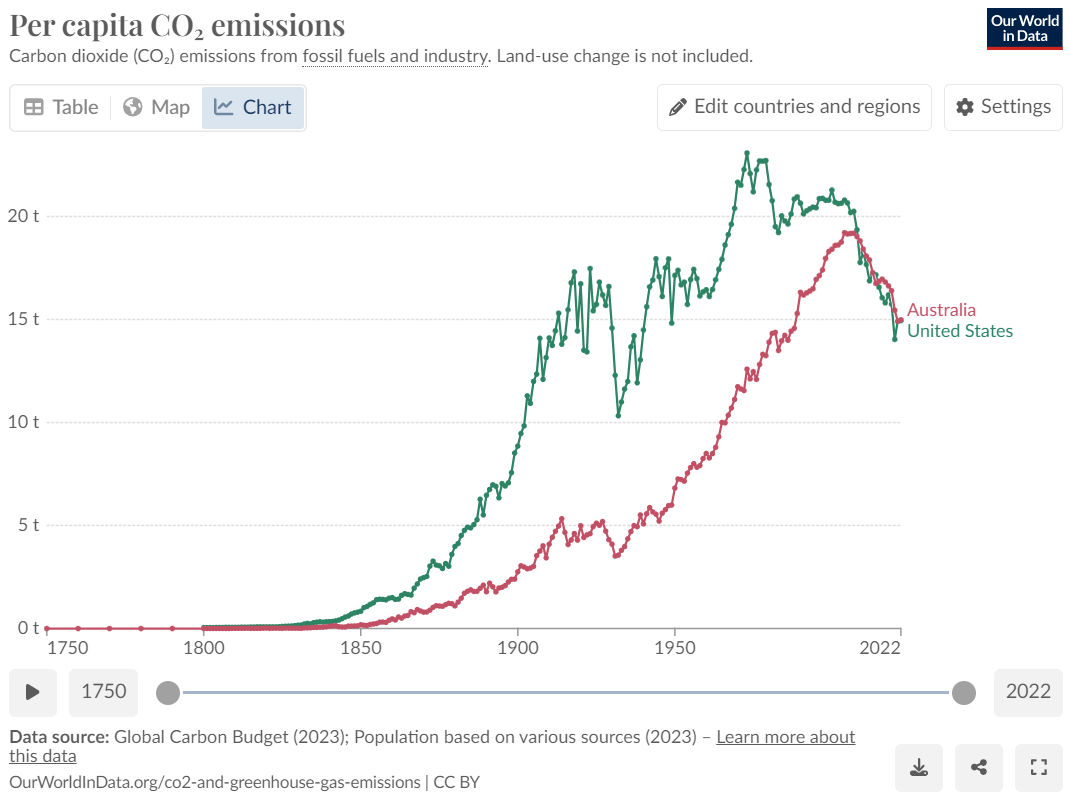Click the download icon button
1069x799 pixels.
tap(919, 768)
